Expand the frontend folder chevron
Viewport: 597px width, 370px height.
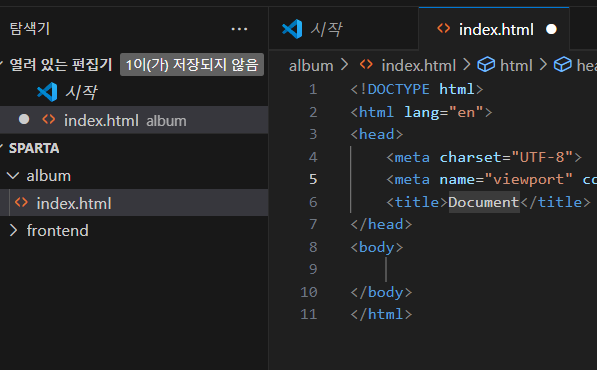pos(13,230)
